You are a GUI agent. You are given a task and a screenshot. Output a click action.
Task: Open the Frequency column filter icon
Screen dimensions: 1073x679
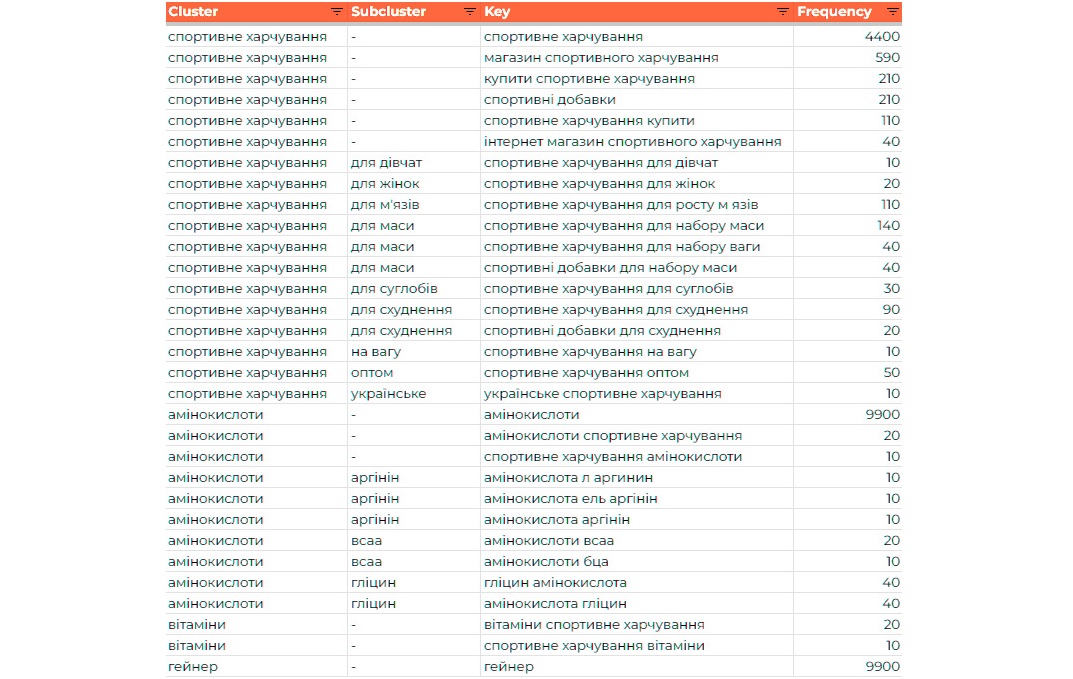tap(892, 12)
